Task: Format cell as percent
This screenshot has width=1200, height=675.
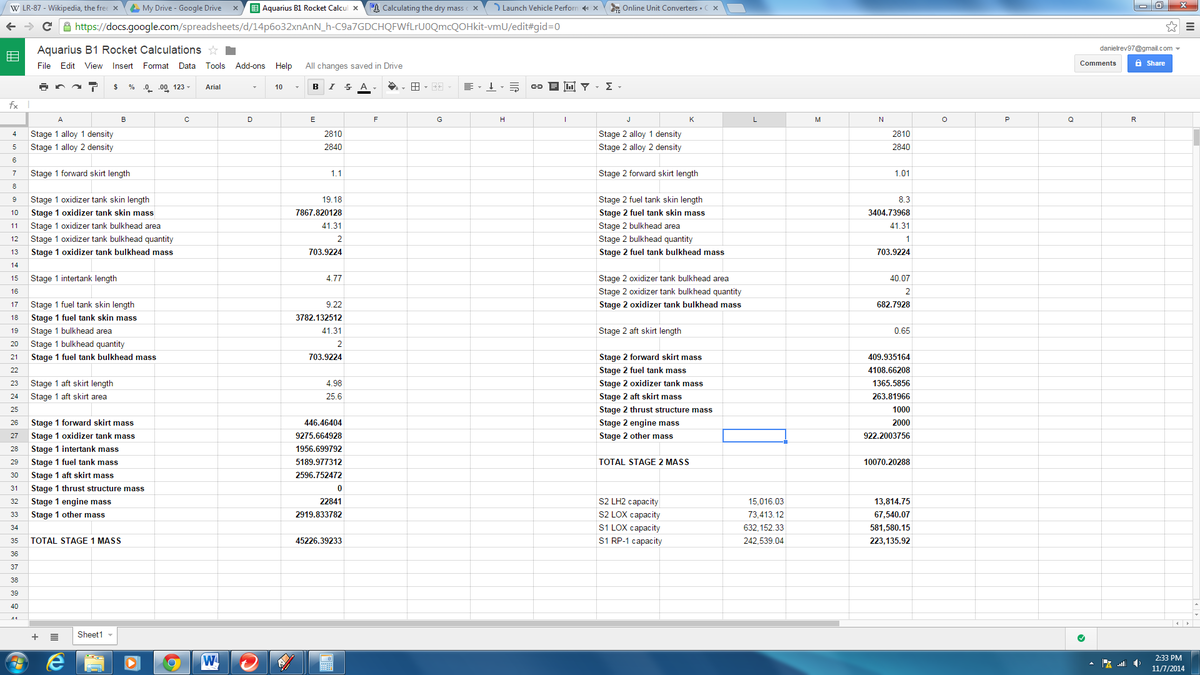Action: click(x=132, y=87)
